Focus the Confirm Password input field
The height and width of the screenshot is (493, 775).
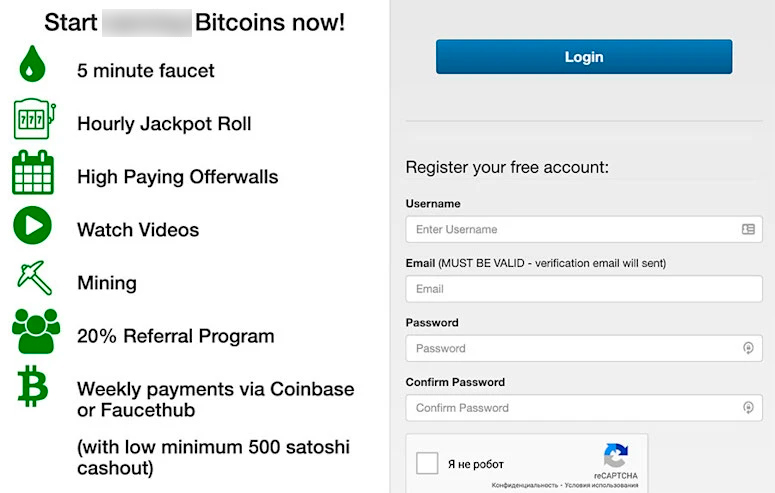pyautogui.click(x=570, y=408)
